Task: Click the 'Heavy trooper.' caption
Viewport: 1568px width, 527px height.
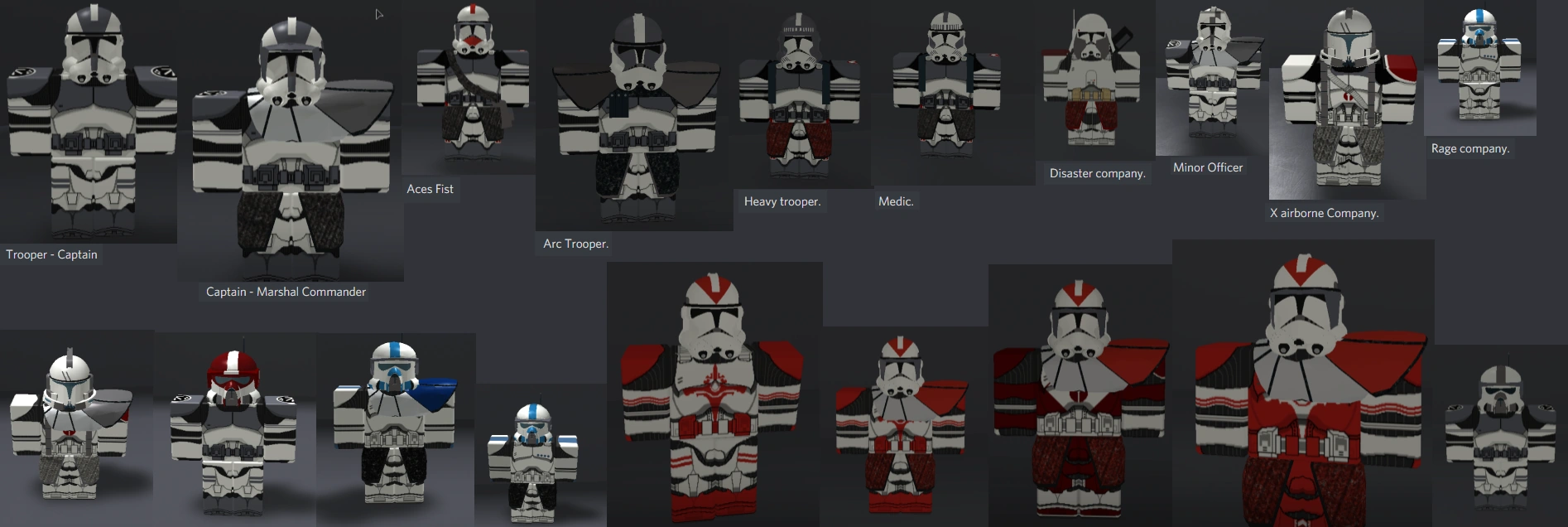Action: [x=782, y=201]
